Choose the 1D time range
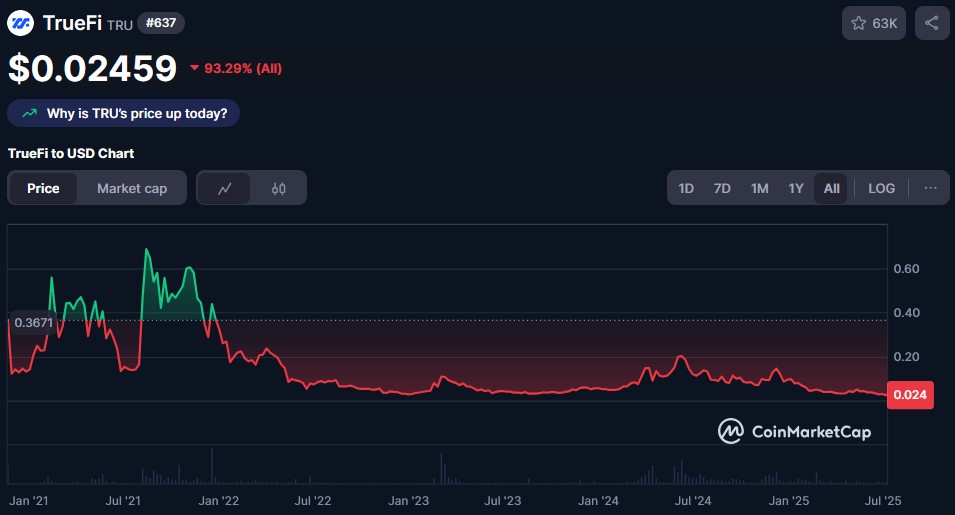 point(686,188)
